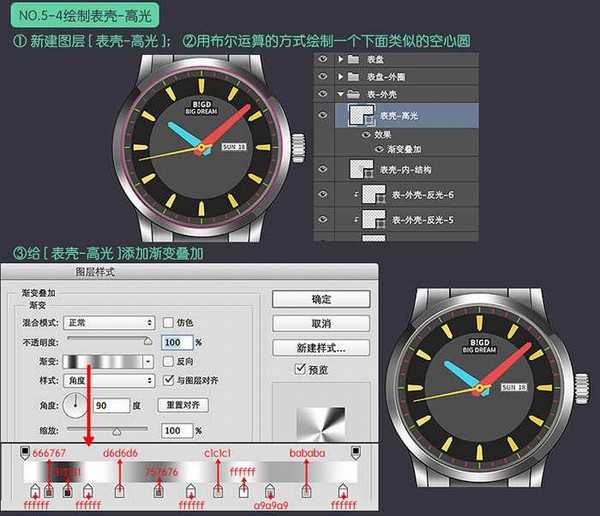The image size is (600, 516).
Task: Open the 混合模式 blend mode dropdown
Action: 109,323
